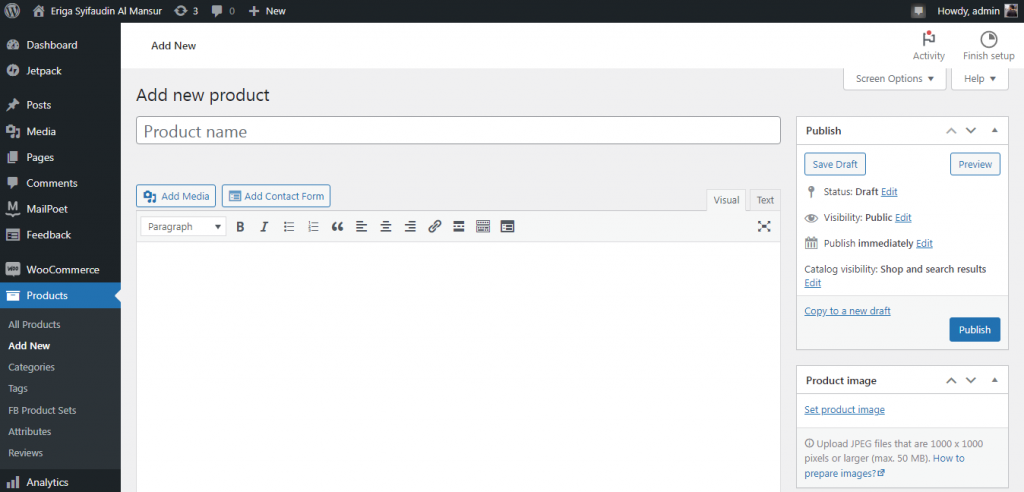
Task: Open Categories in the Products submenu
Action: pyautogui.click(x=31, y=367)
